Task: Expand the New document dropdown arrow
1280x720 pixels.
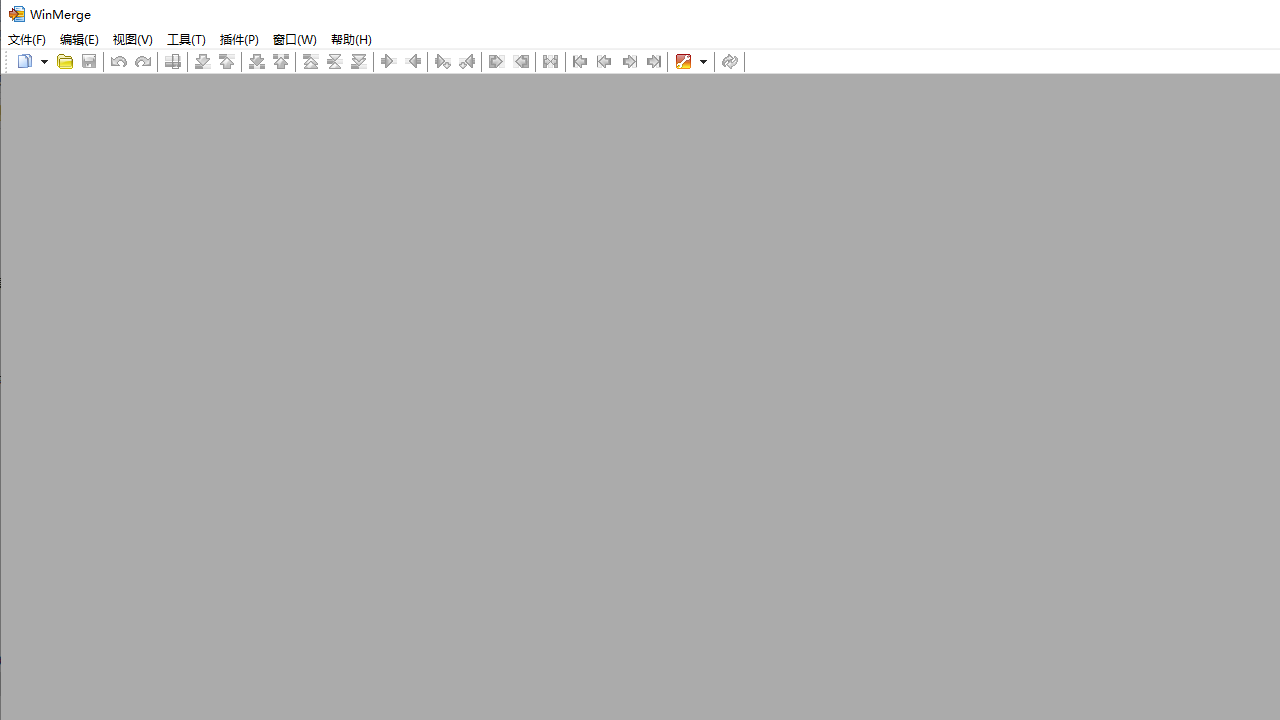Action: click(x=44, y=62)
